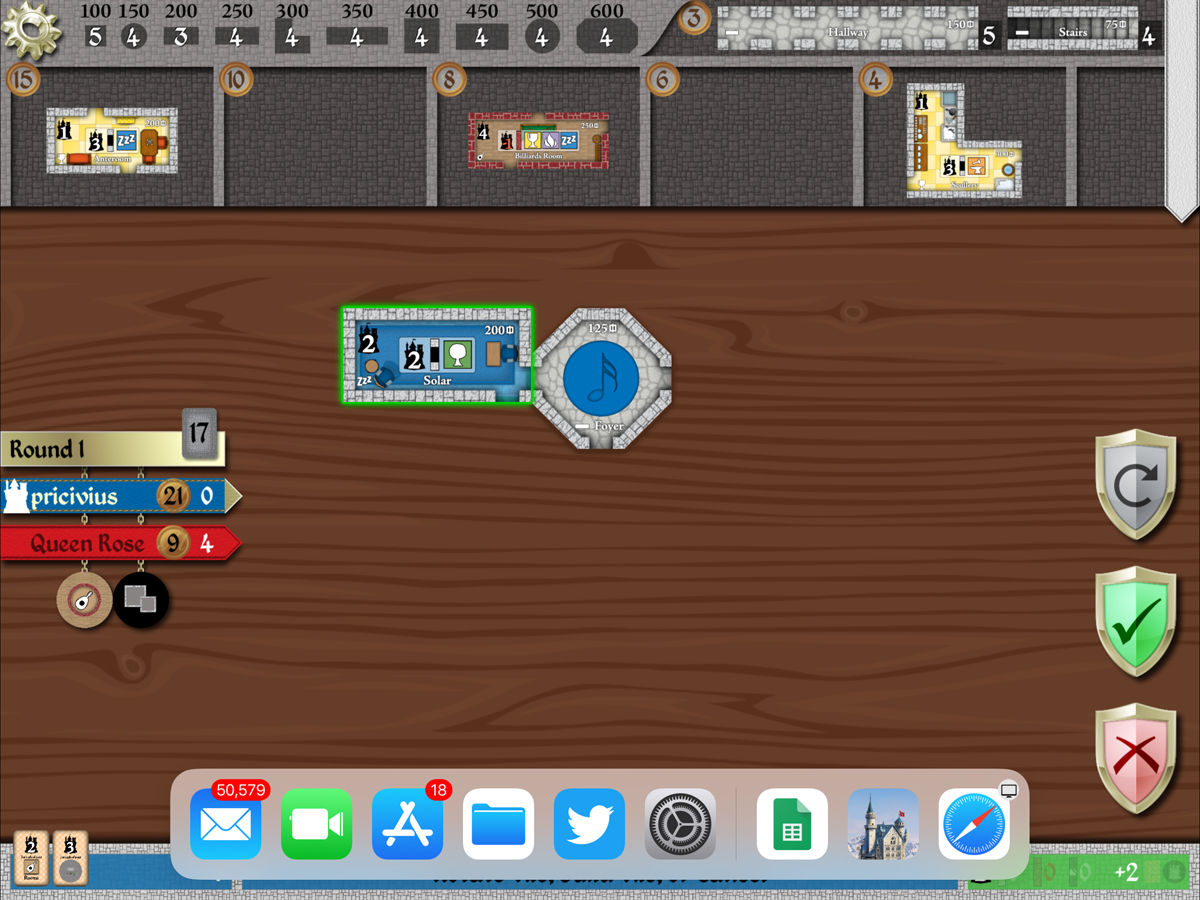Open Google Sheets from the dock
Screen dimensions: 1200x900
coord(793,824)
